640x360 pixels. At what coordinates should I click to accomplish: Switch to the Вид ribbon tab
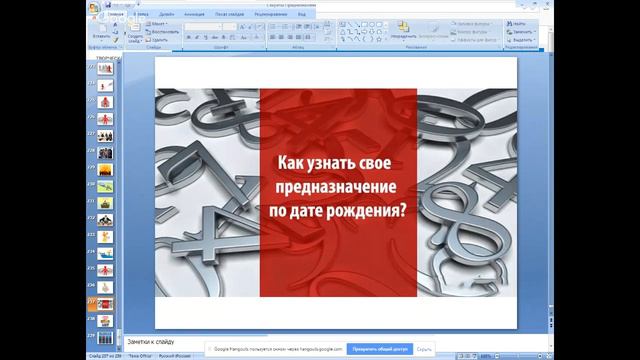[x=302, y=14]
